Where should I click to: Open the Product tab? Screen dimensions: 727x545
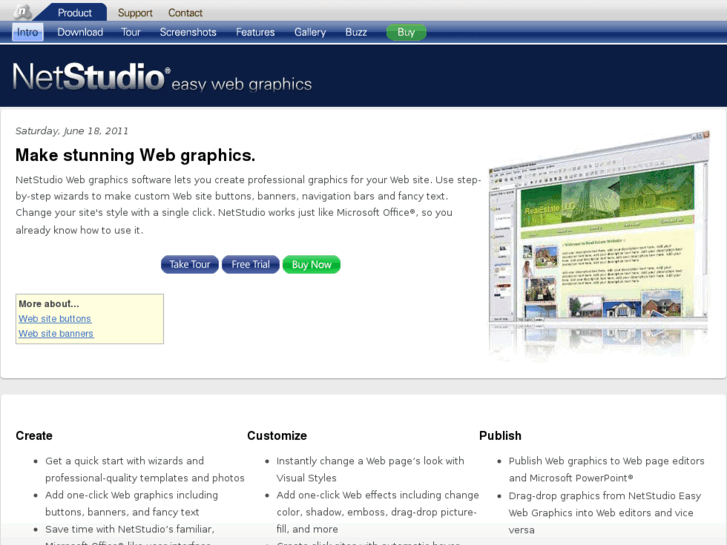(74, 13)
